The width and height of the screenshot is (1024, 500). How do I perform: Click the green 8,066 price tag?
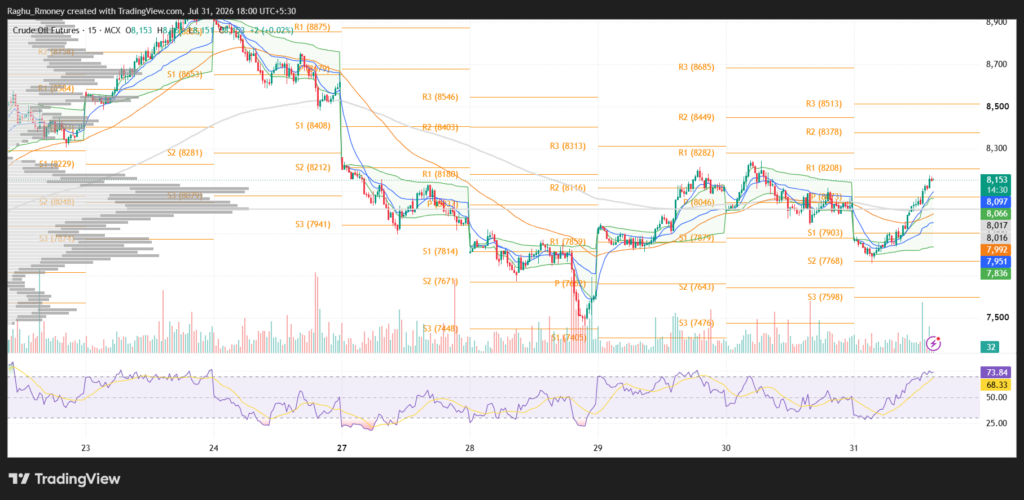(x=996, y=214)
